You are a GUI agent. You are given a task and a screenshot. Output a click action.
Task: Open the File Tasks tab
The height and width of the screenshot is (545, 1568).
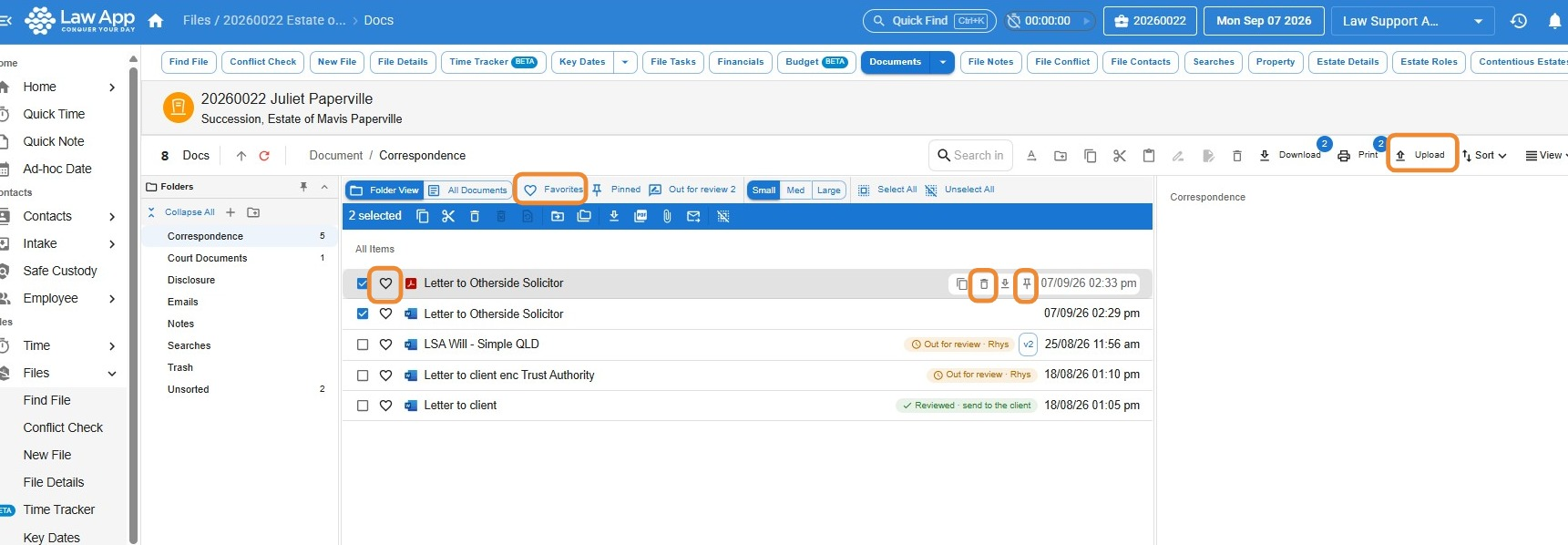[x=673, y=62]
